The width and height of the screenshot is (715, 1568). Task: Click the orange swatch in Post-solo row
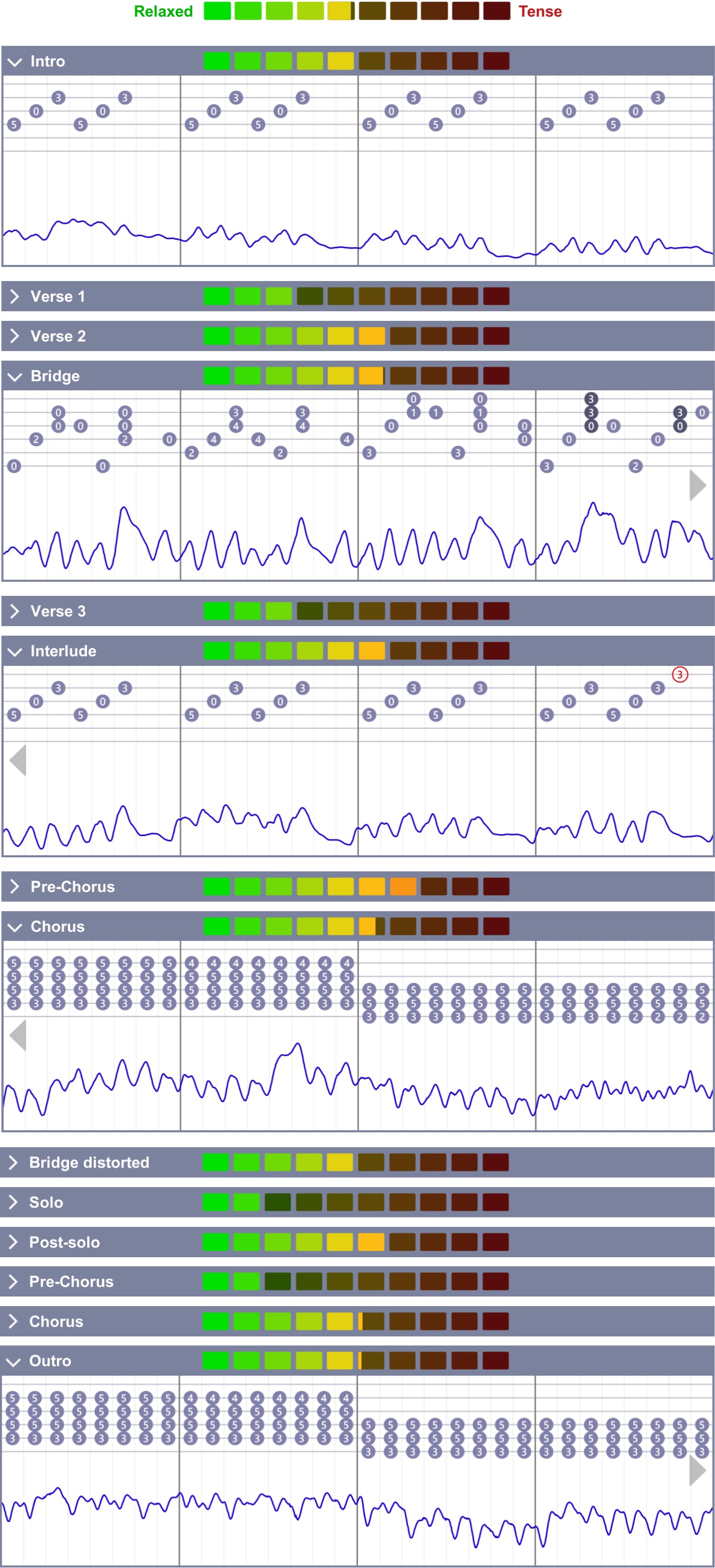(x=371, y=1242)
